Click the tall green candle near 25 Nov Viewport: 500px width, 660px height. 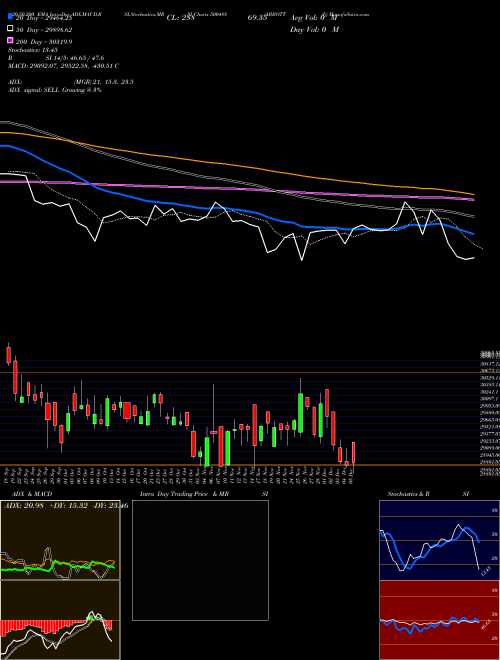[x=301, y=412]
